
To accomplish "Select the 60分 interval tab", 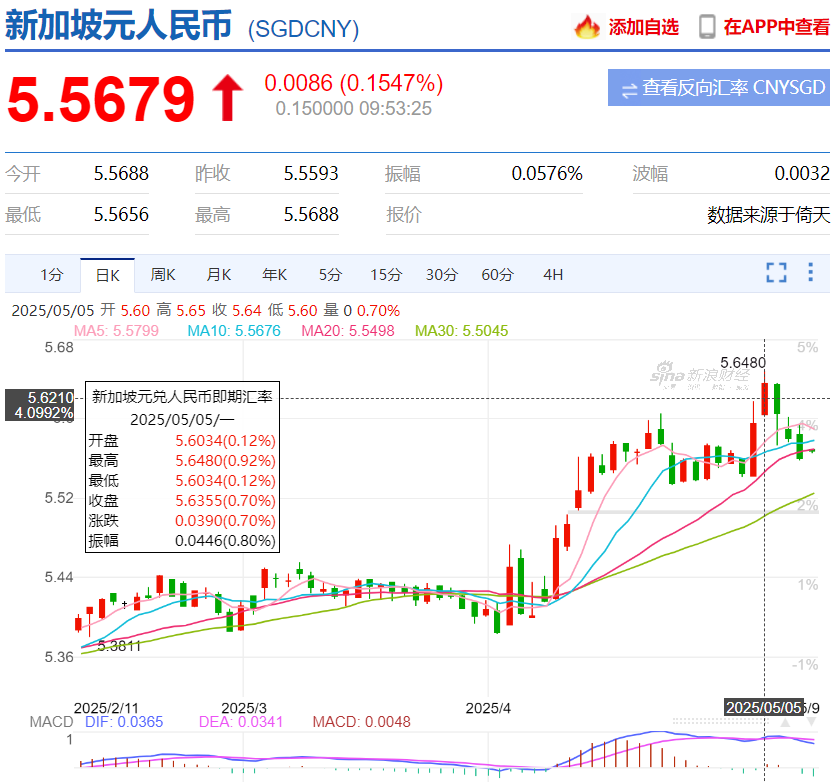I will pyautogui.click(x=497, y=275).
